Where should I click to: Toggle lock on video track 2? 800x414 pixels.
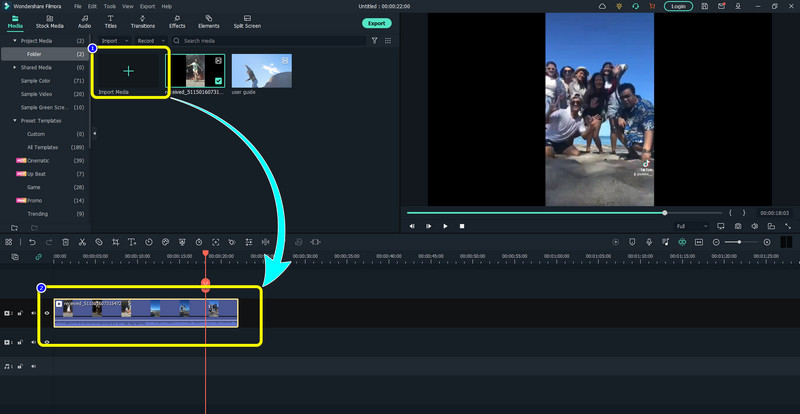pos(20,313)
